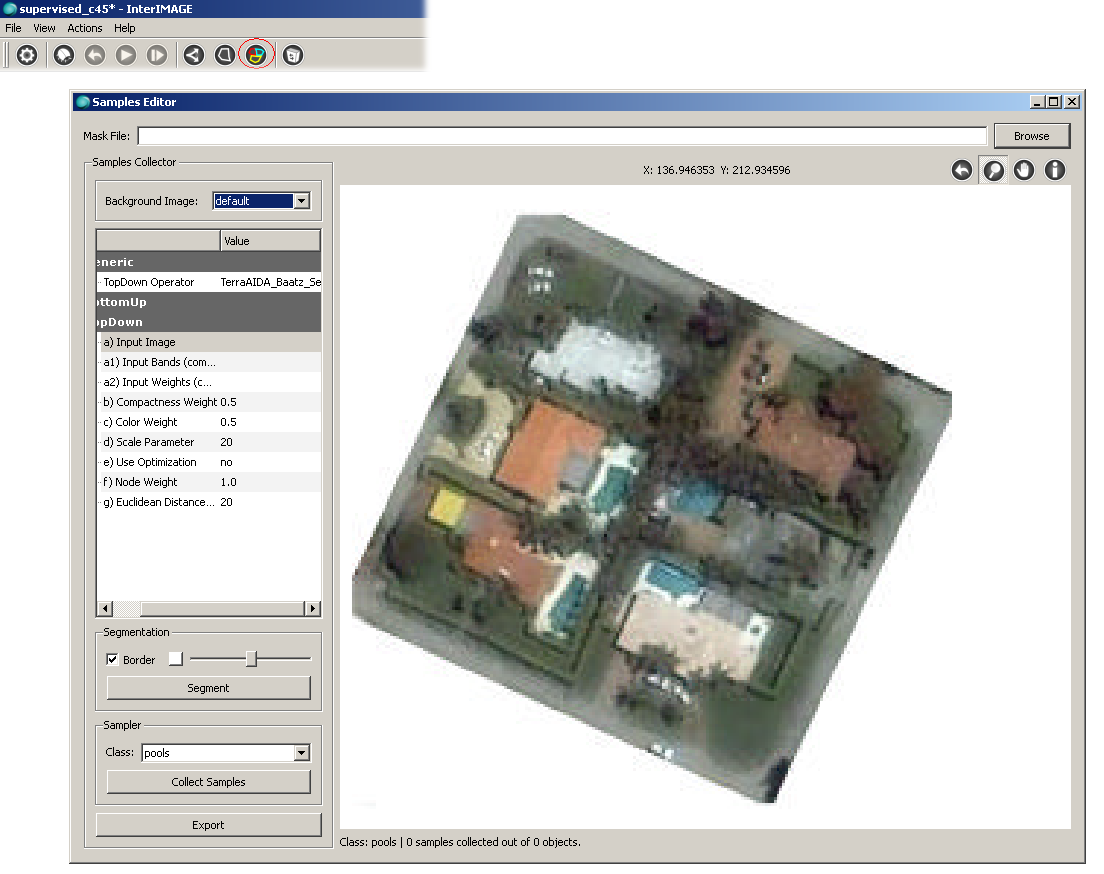Click the Mask File input field
Image resolution: width=1104 pixels, height=874 pixels.
(x=562, y=136)
